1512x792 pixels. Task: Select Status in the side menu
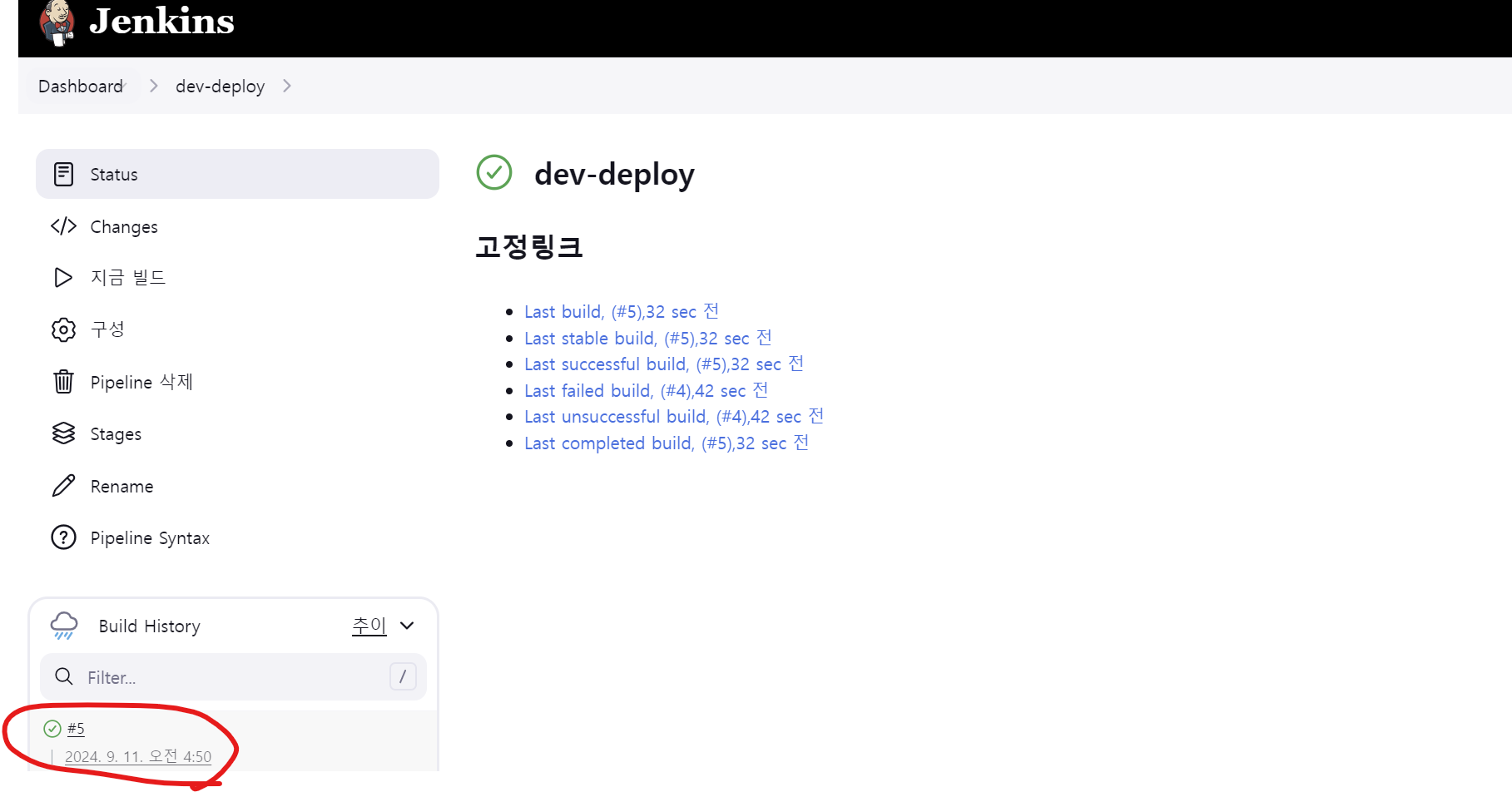point(237,174)
